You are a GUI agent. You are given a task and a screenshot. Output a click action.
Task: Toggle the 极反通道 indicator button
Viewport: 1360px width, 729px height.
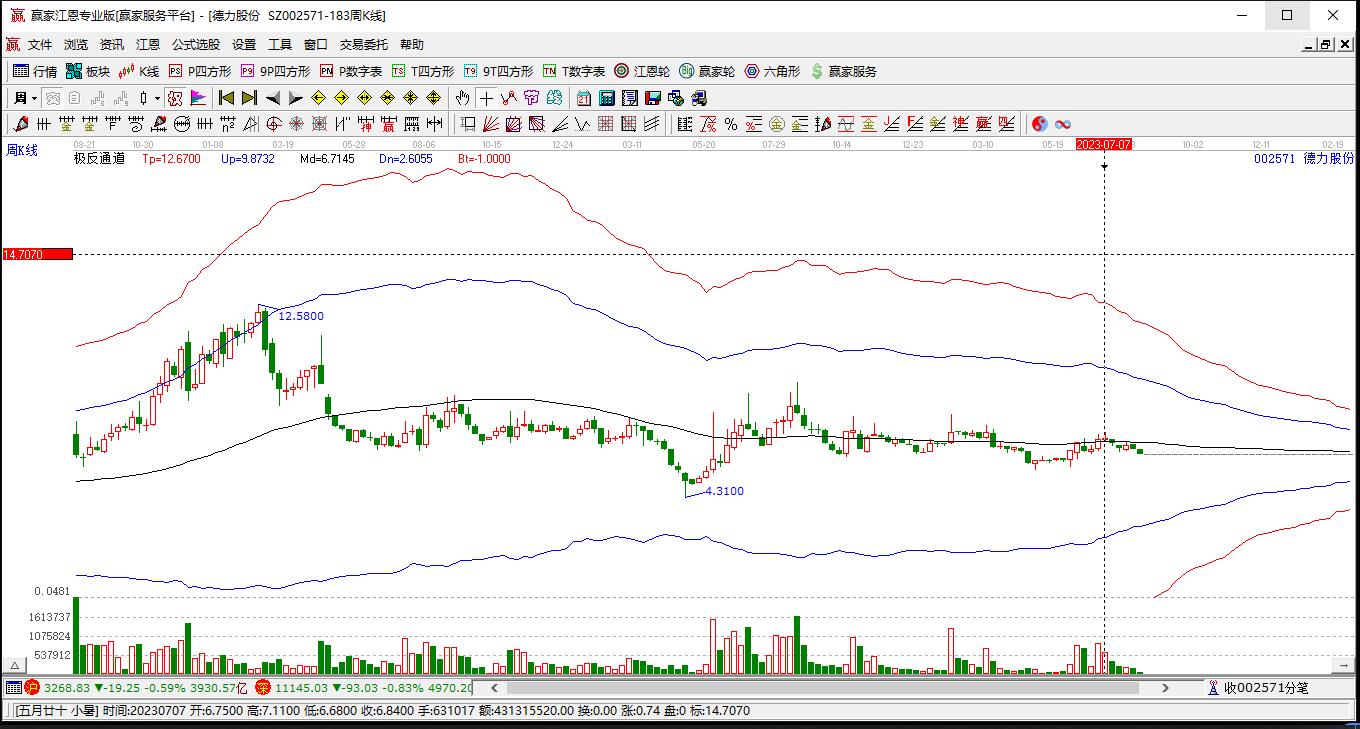point(99,158)
